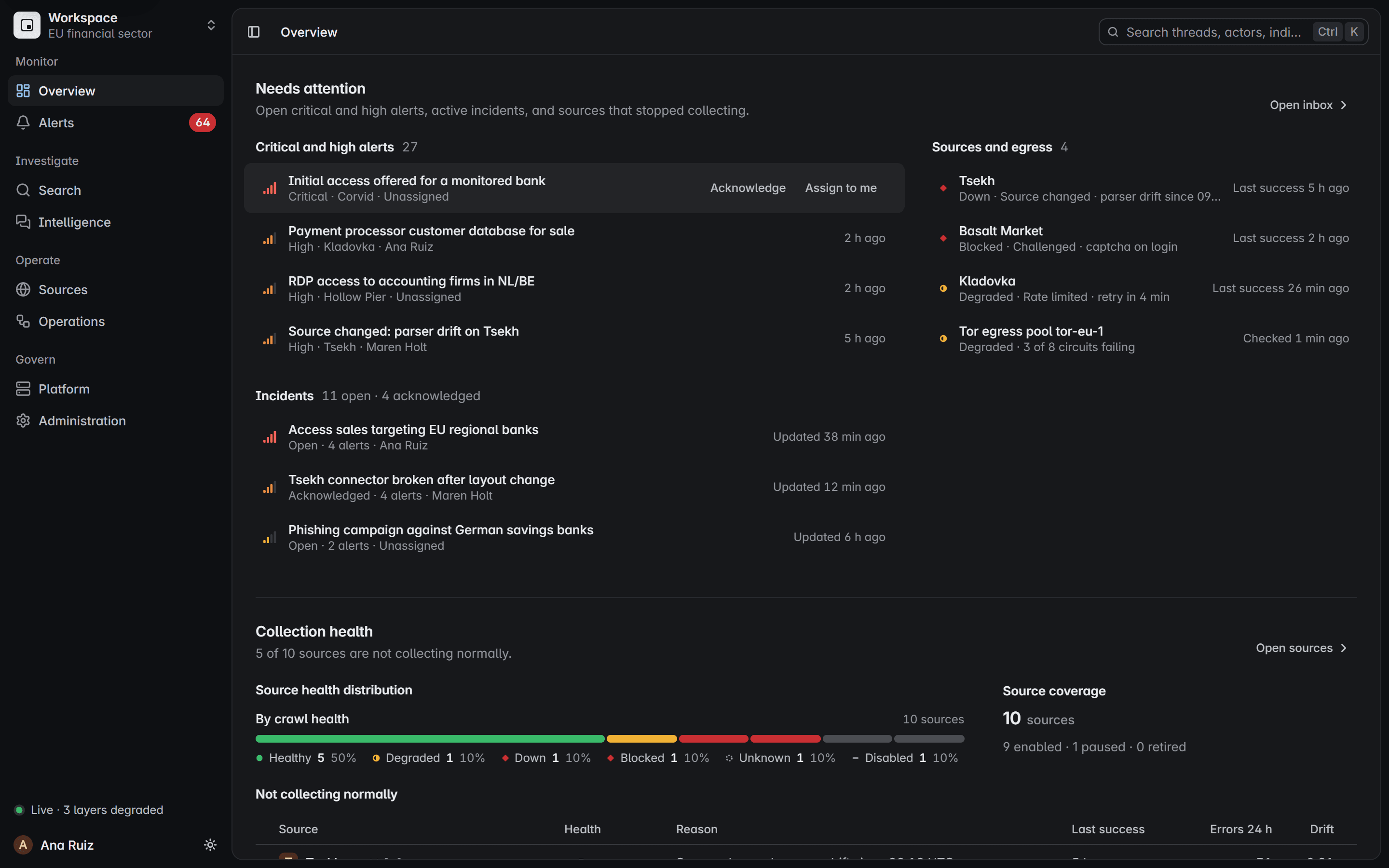Click the yellow Degraded segment of crawl bar
Viewport: 1389px width, 868px height.
[x=642, y=739]
